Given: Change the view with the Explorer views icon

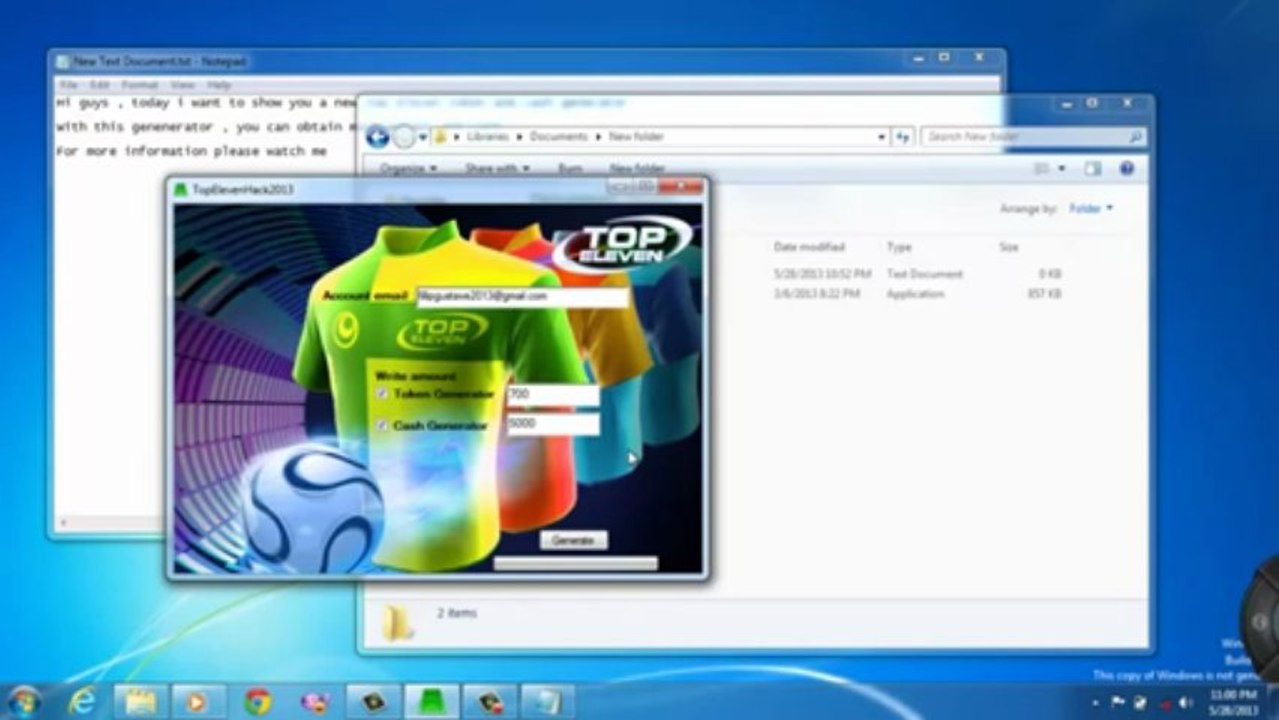Looking at the screenshot, I should (x=1041, y=169).
